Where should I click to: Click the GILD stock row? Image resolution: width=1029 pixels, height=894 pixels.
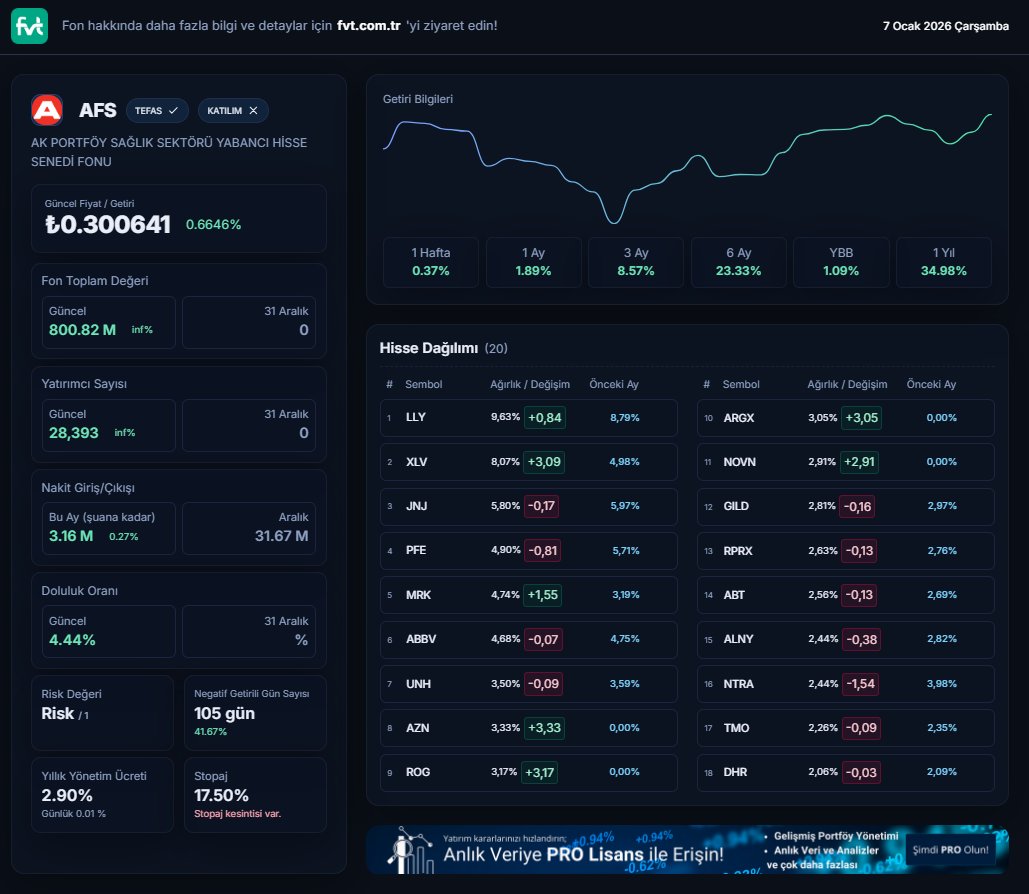point(845,506)
